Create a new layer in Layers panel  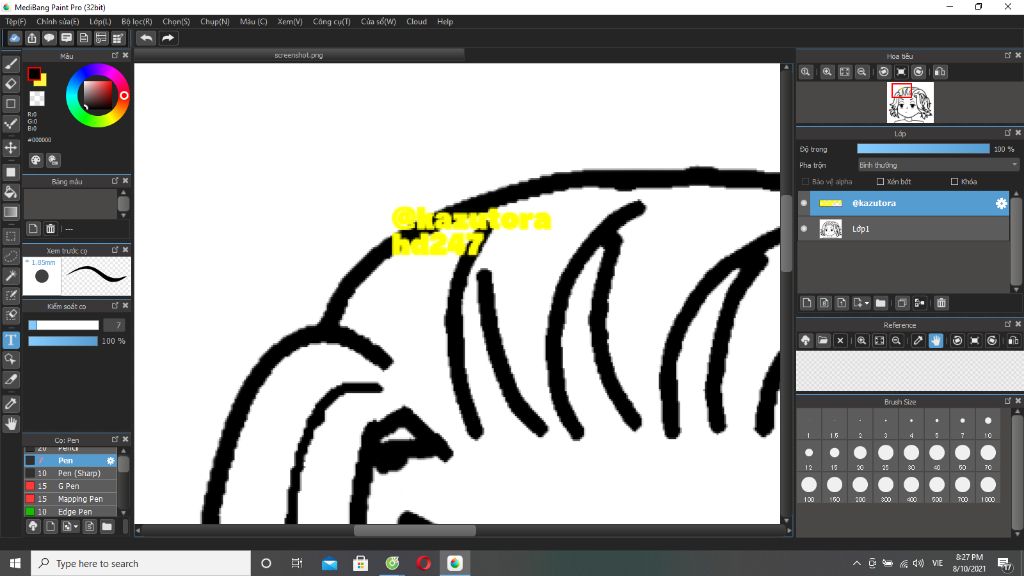coord(807,303)
